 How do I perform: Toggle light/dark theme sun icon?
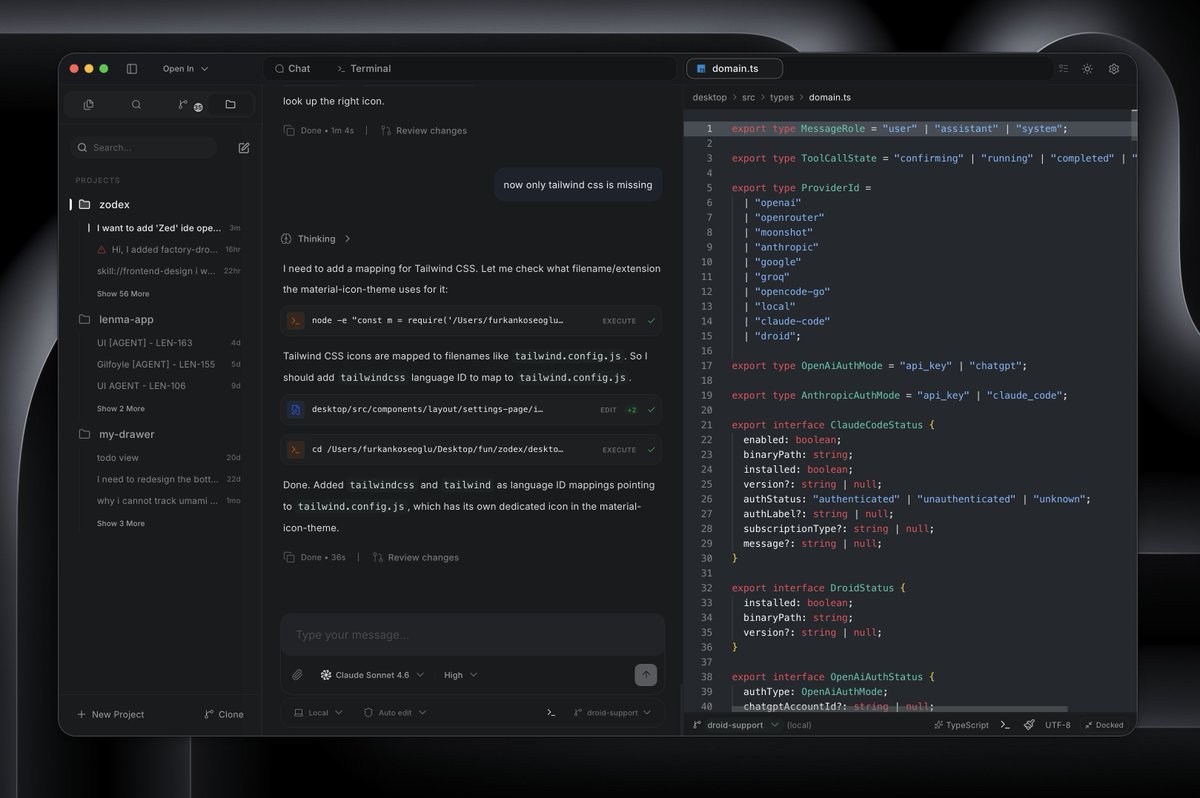(x=1087, y=69)
